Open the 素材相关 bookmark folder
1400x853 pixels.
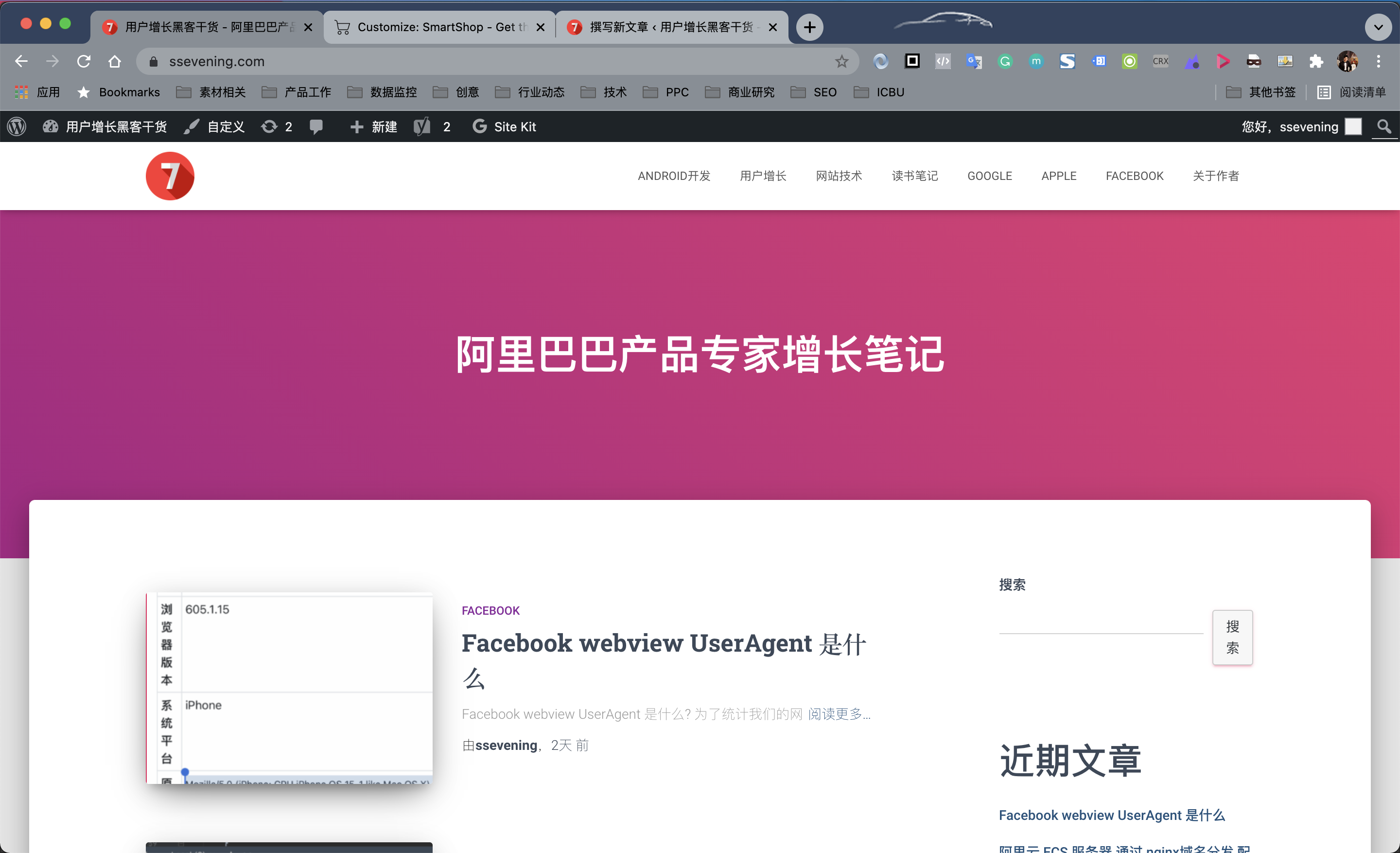click(211, 92)
